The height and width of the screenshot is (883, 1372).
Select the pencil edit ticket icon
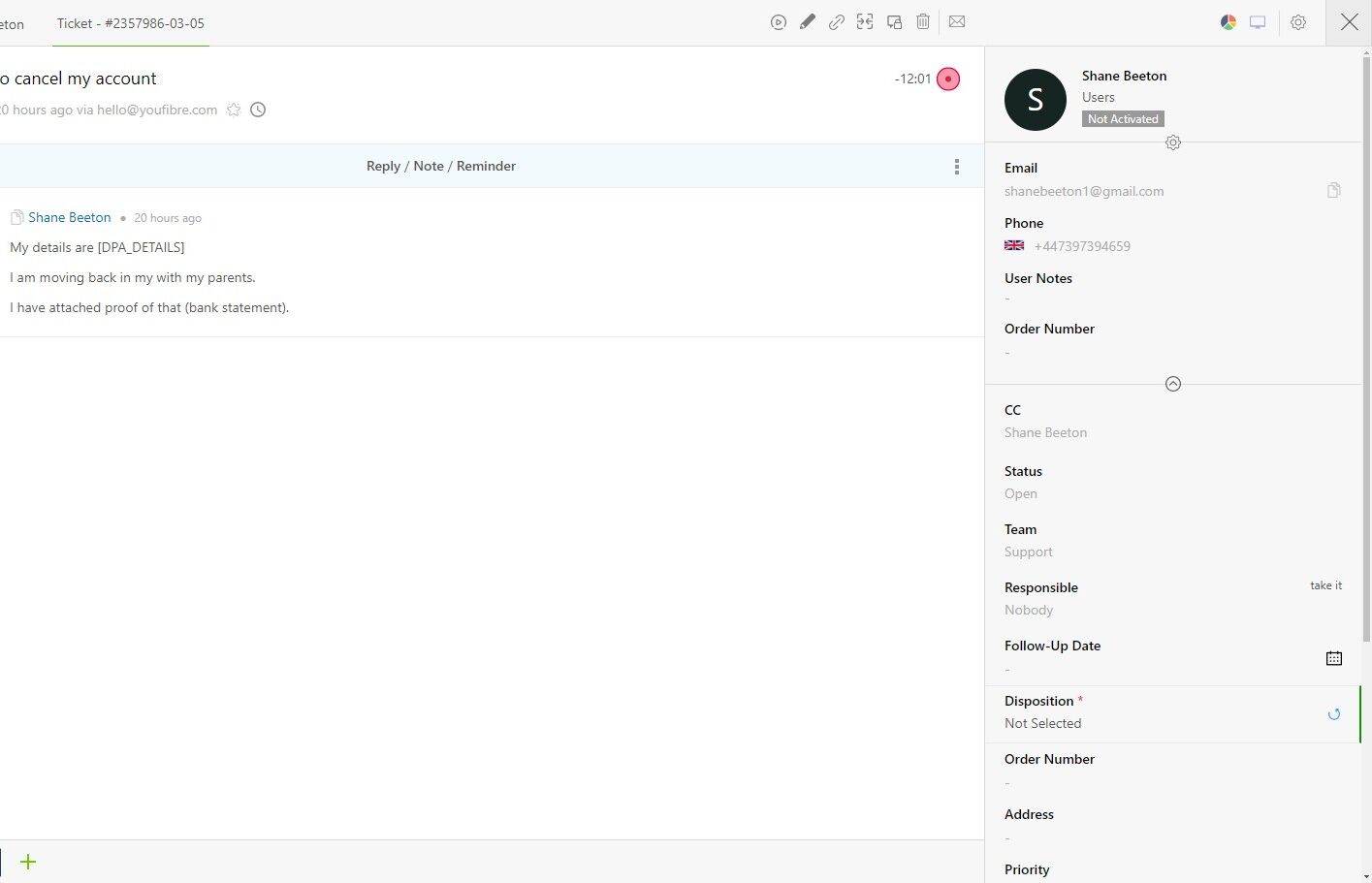(807, 21)
